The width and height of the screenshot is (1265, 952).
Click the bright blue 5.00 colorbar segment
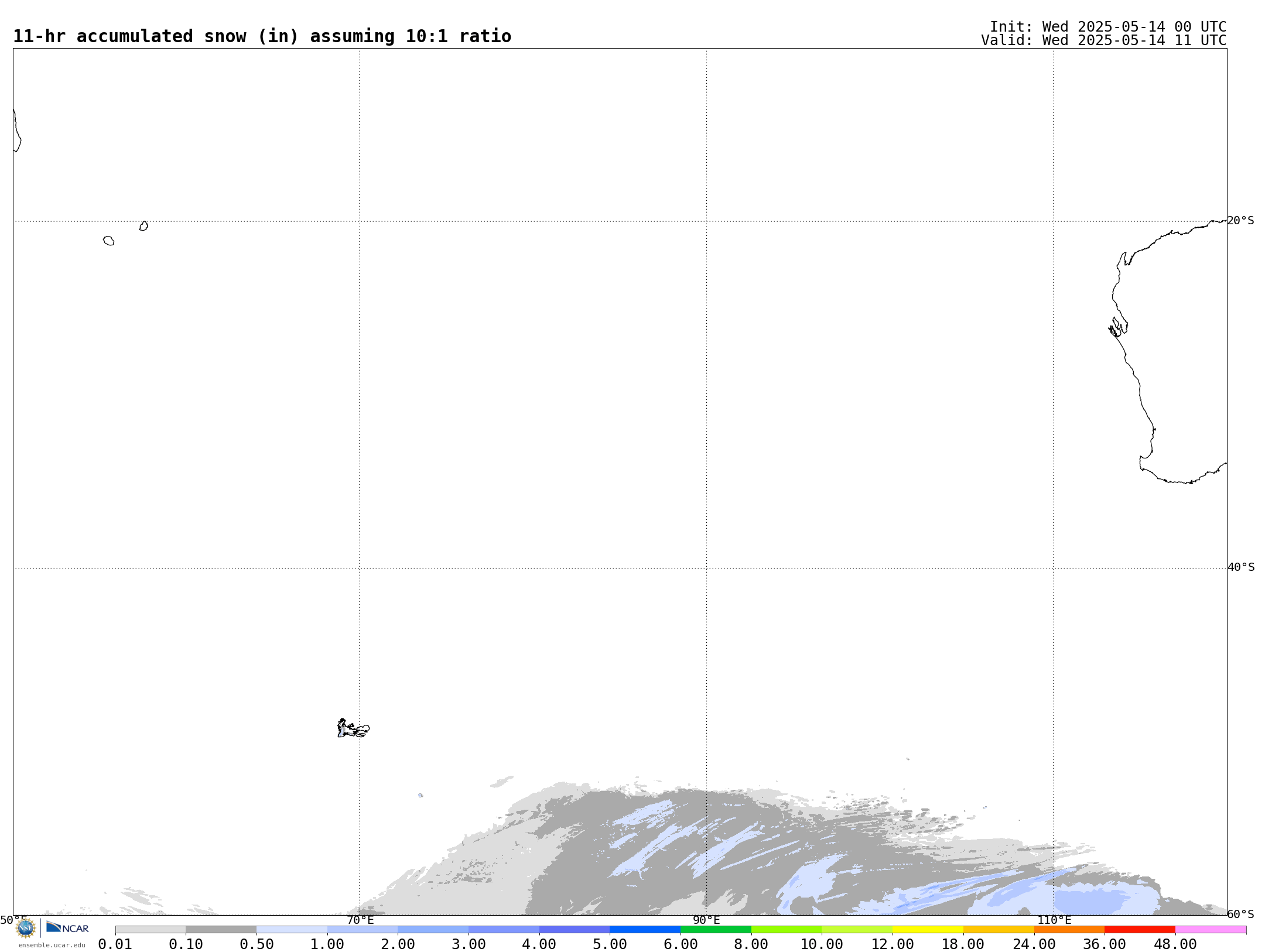[645, 930]
